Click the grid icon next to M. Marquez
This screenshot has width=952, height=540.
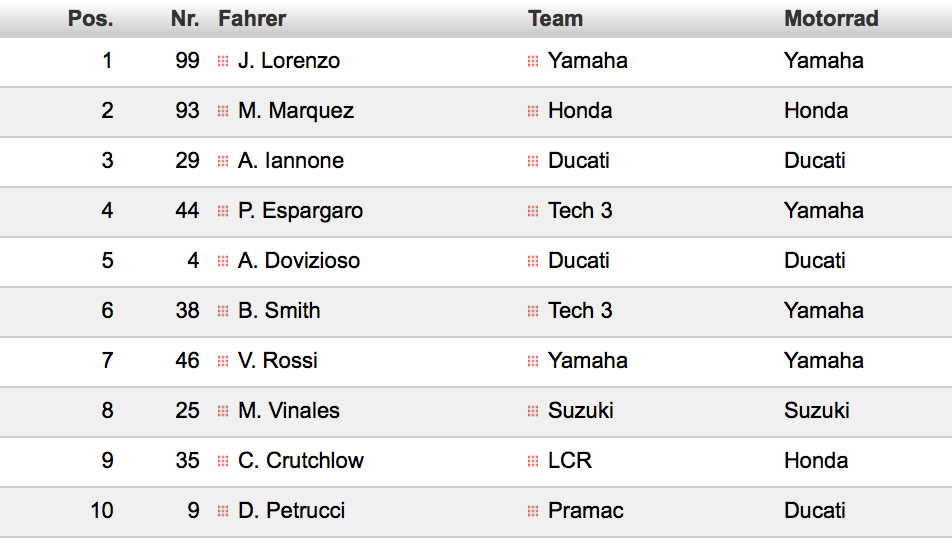click(x=223, y=111)
